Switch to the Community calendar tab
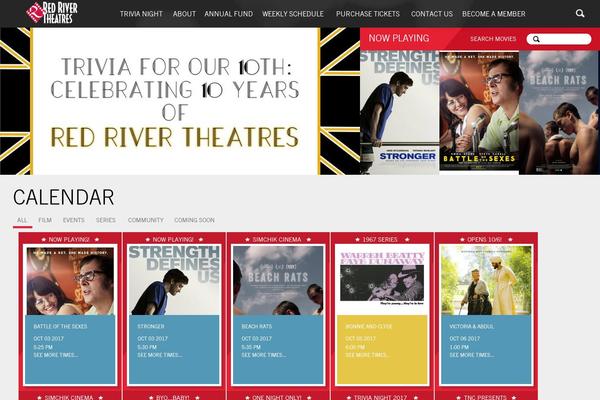 pos(146,220)
